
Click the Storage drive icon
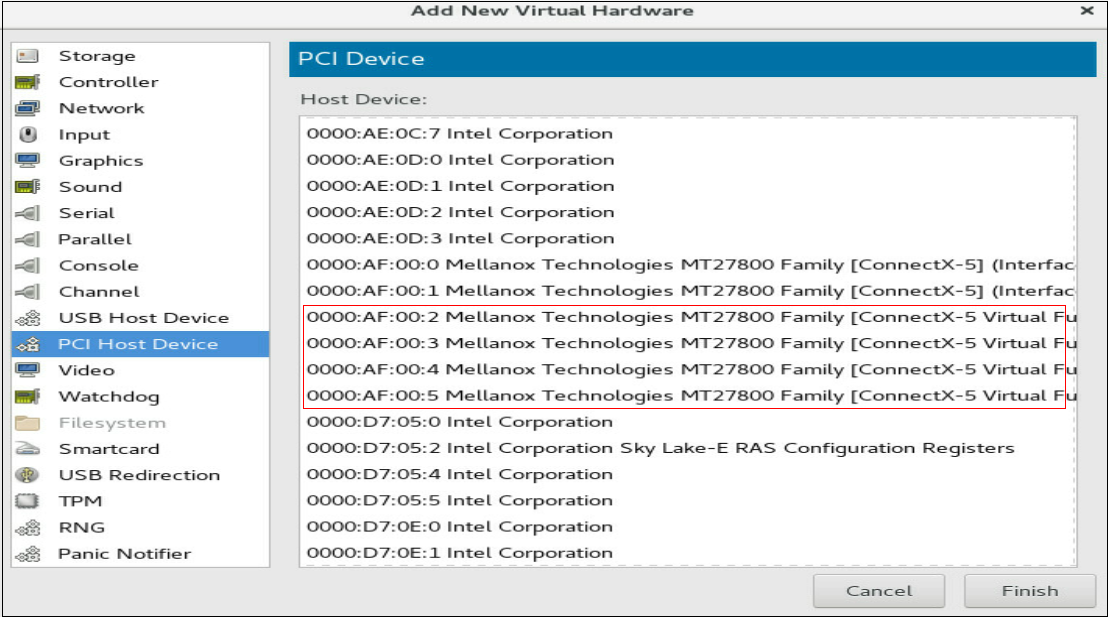point(28,56)
